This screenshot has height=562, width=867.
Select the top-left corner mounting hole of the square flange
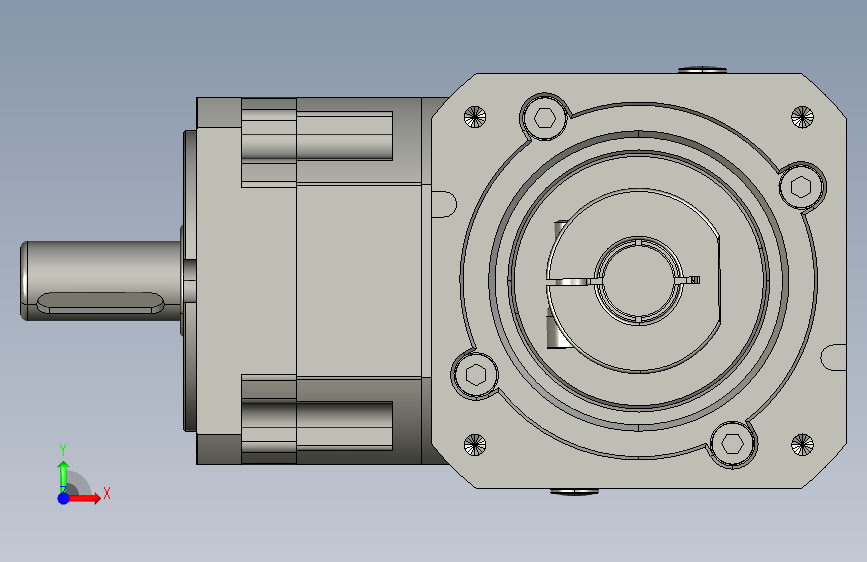(x=475, y=117)
